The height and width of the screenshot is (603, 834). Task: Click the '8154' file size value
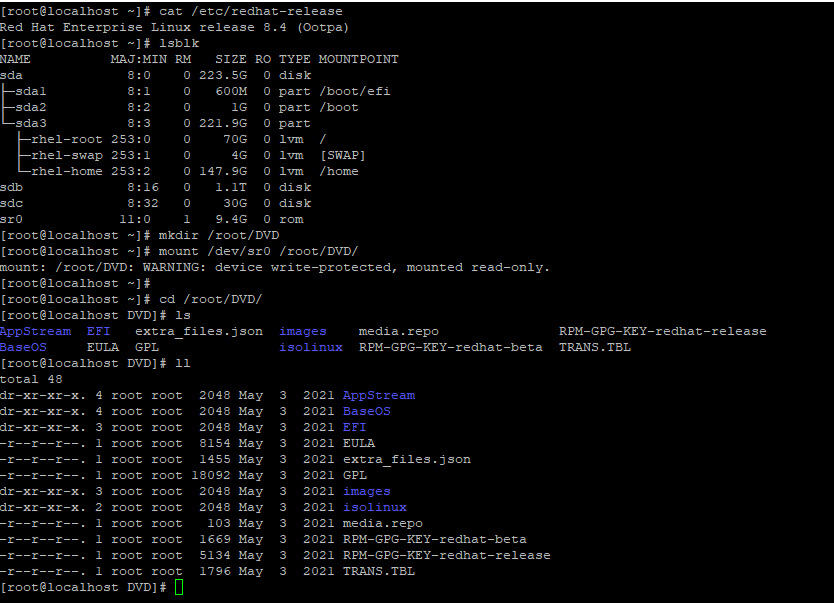pyautogui.click(x=215, y=443)
